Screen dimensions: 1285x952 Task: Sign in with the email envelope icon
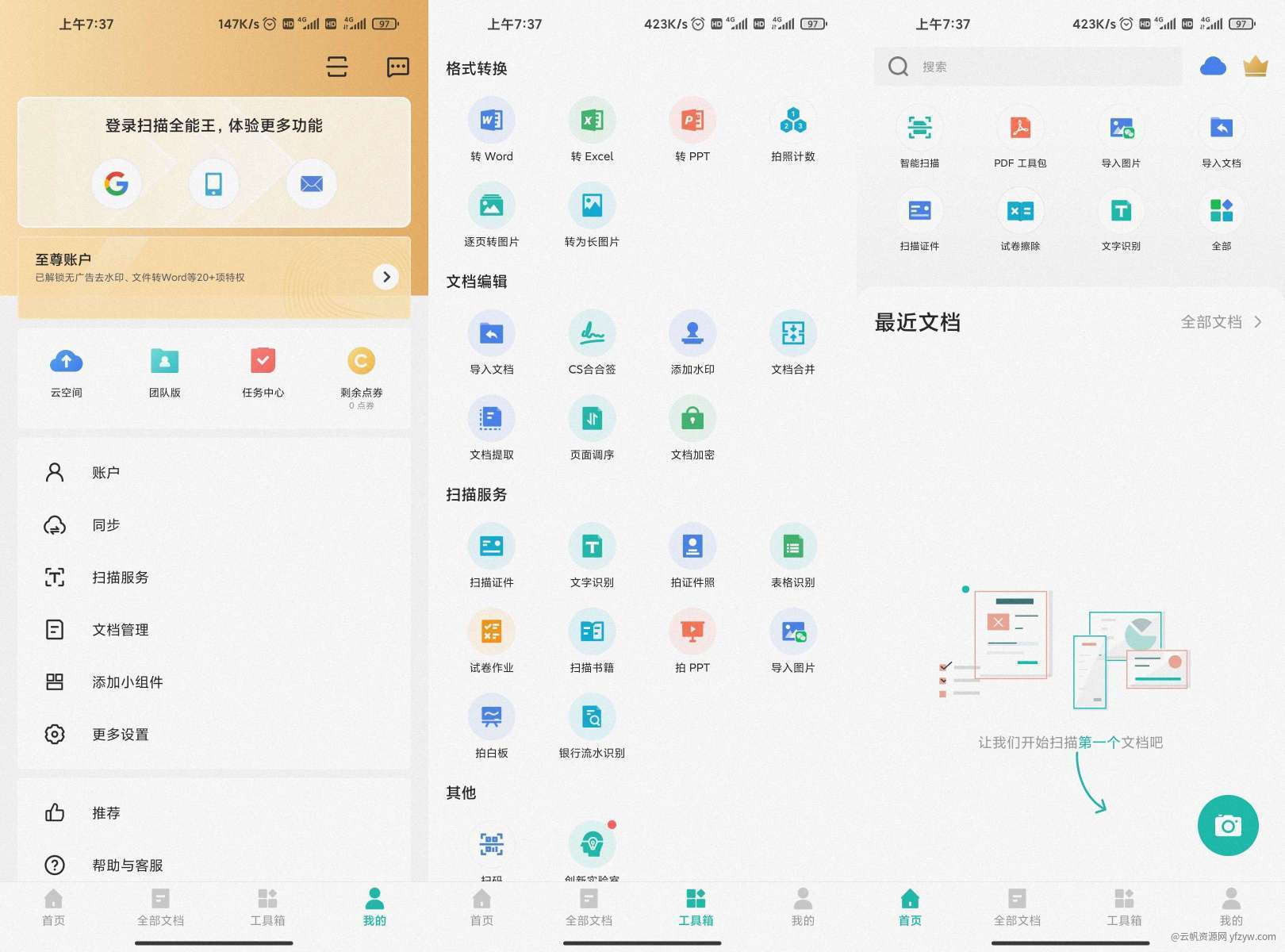click(x=312, y=184)
